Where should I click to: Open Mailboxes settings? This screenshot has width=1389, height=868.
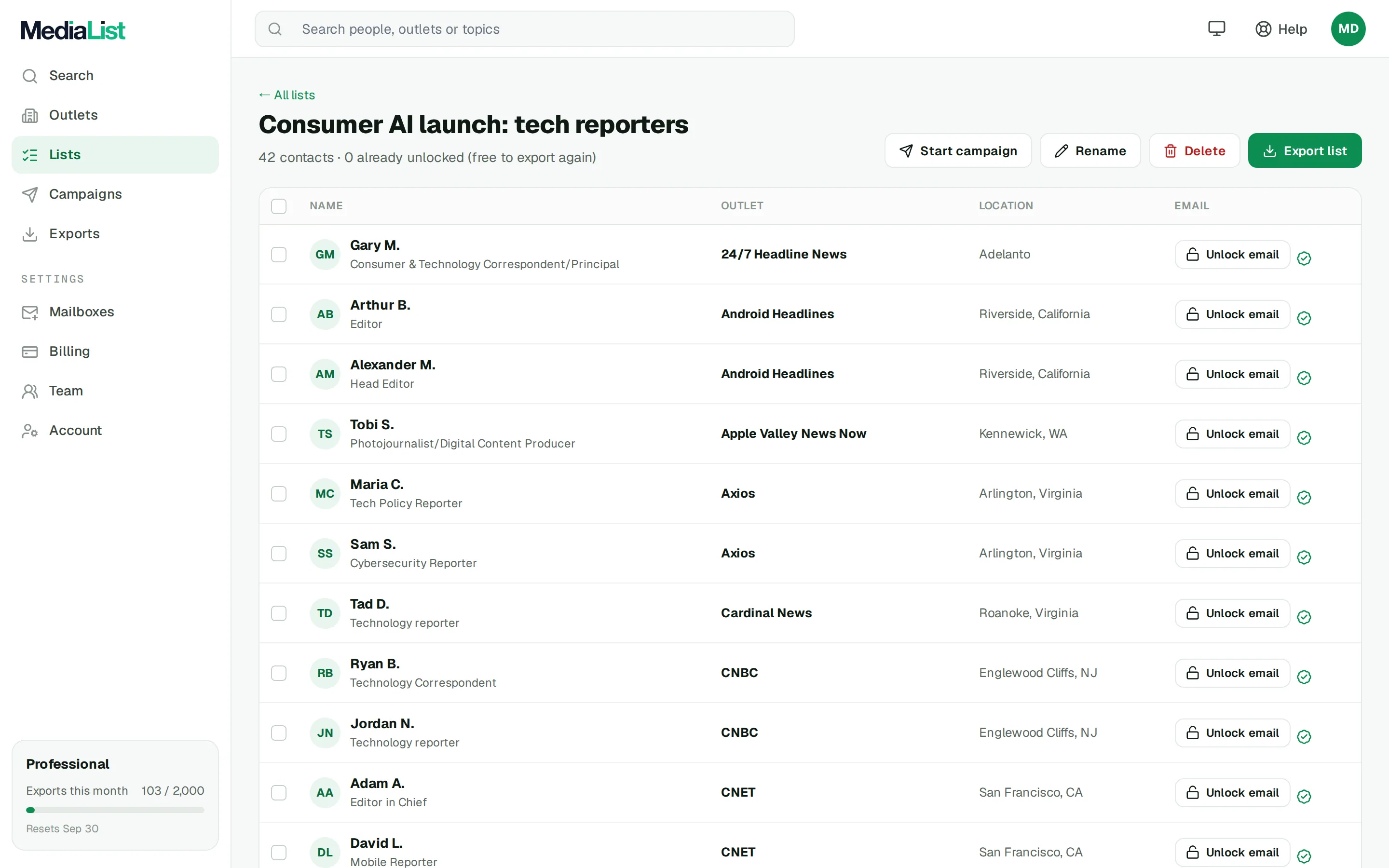[115, 312]
